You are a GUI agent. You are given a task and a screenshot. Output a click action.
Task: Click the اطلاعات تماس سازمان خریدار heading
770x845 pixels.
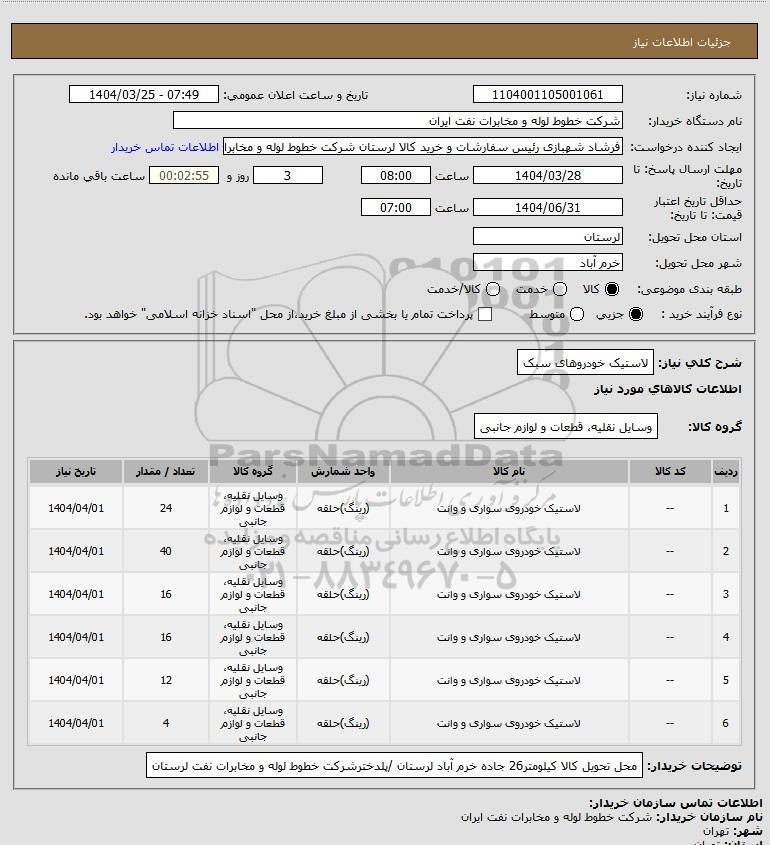coord(675,804)
